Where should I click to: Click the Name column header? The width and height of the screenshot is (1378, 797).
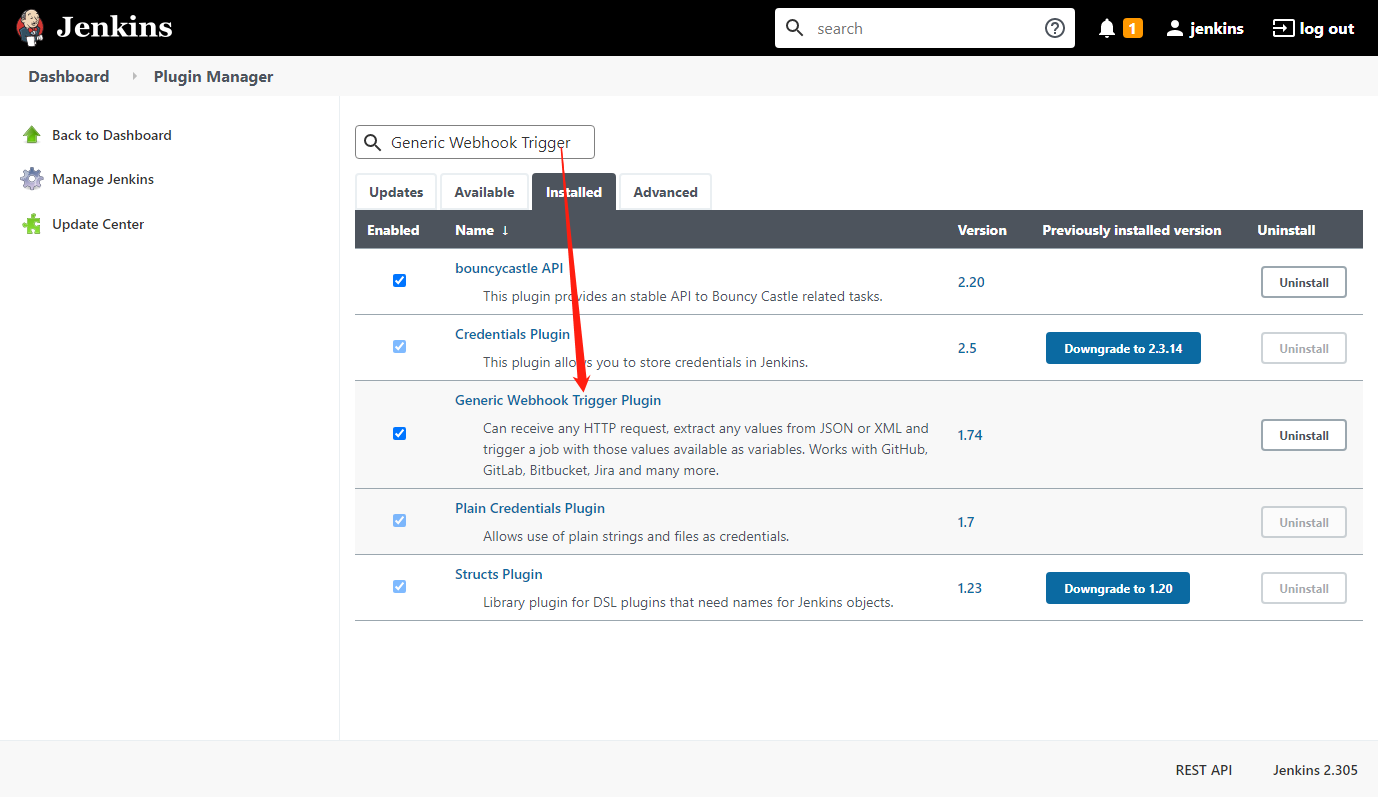[x=474, y=230]
